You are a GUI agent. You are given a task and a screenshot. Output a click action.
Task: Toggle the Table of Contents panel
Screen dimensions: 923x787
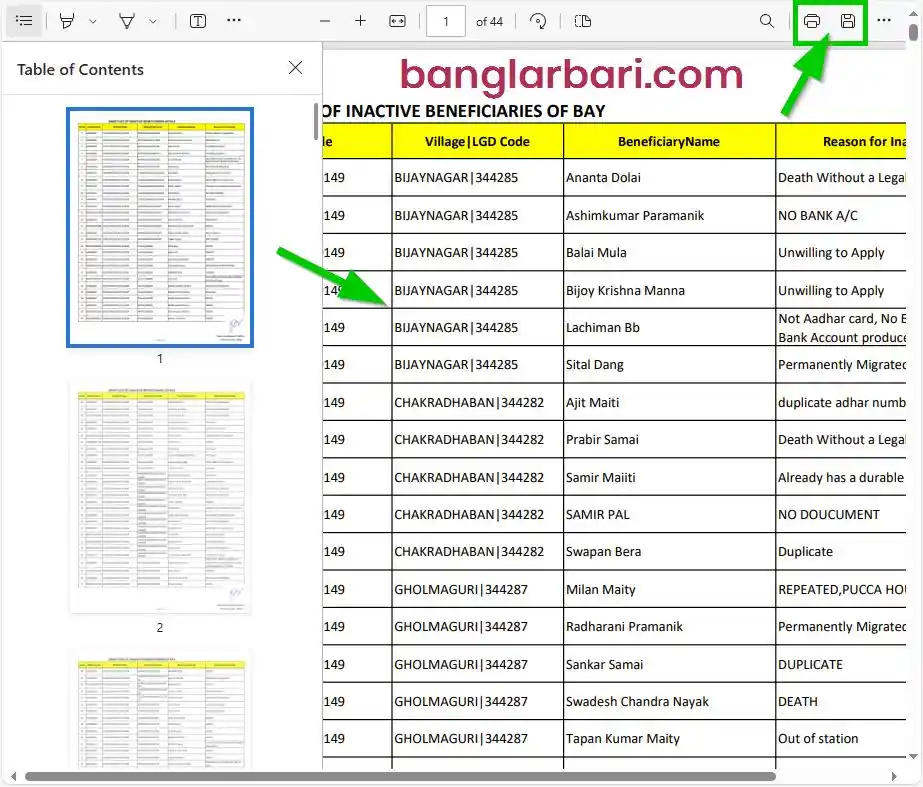pos(24,20)
